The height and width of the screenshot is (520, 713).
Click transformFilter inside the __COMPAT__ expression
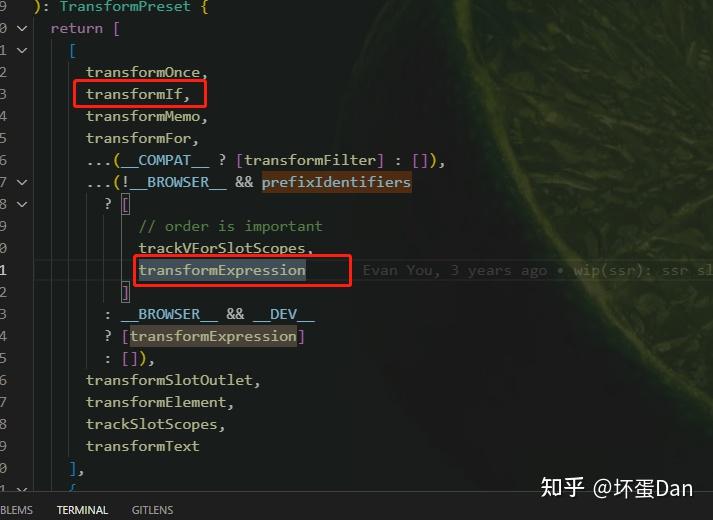click(310, 160)
